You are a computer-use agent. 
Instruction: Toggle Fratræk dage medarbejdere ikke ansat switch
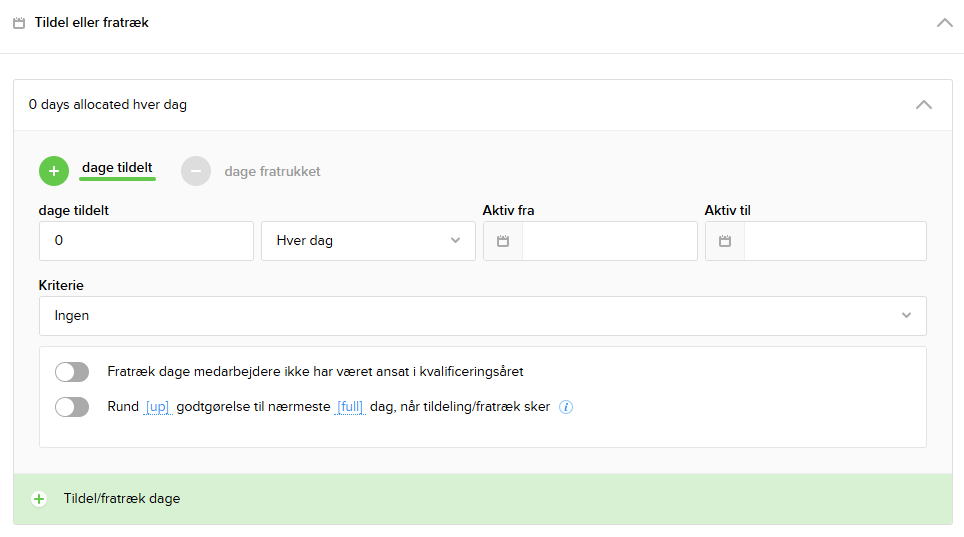coord(72,372)
